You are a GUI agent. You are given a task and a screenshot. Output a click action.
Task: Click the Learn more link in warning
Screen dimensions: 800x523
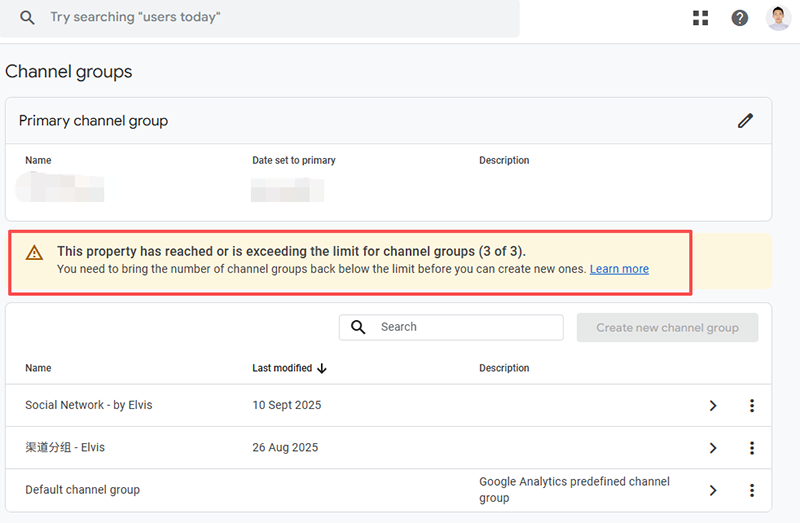point(619,269)
